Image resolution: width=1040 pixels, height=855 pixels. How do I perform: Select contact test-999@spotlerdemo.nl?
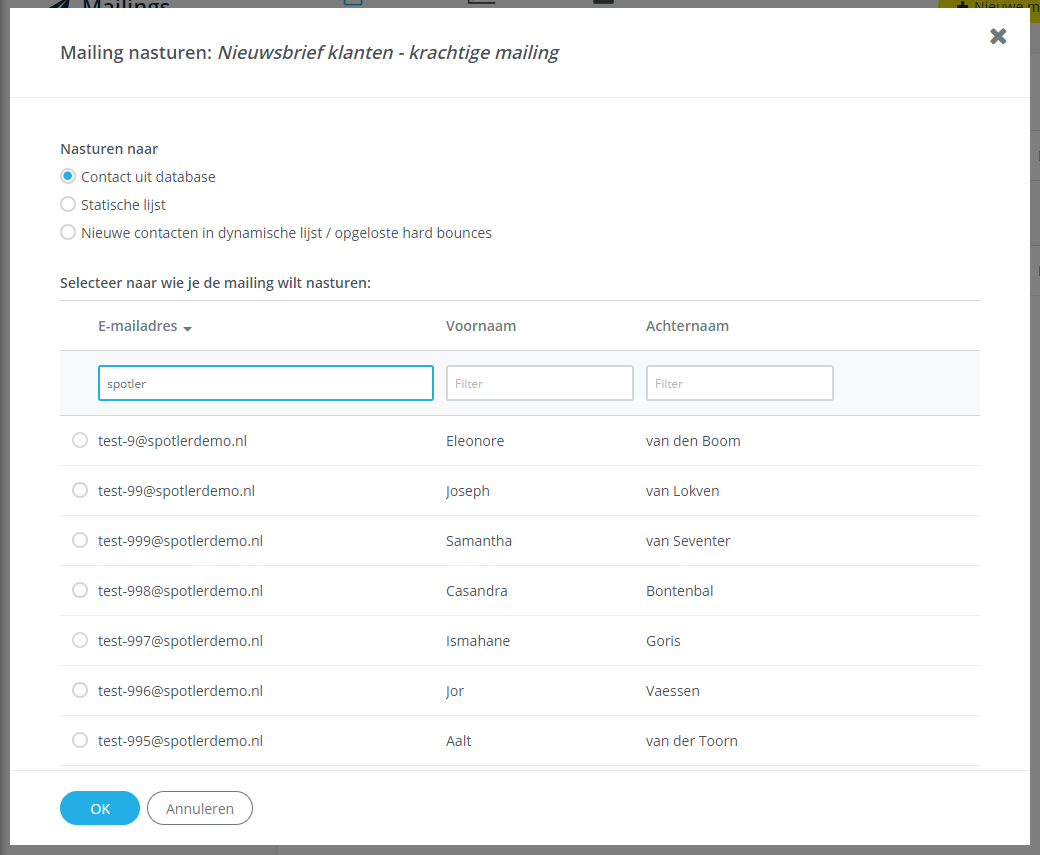80,539
